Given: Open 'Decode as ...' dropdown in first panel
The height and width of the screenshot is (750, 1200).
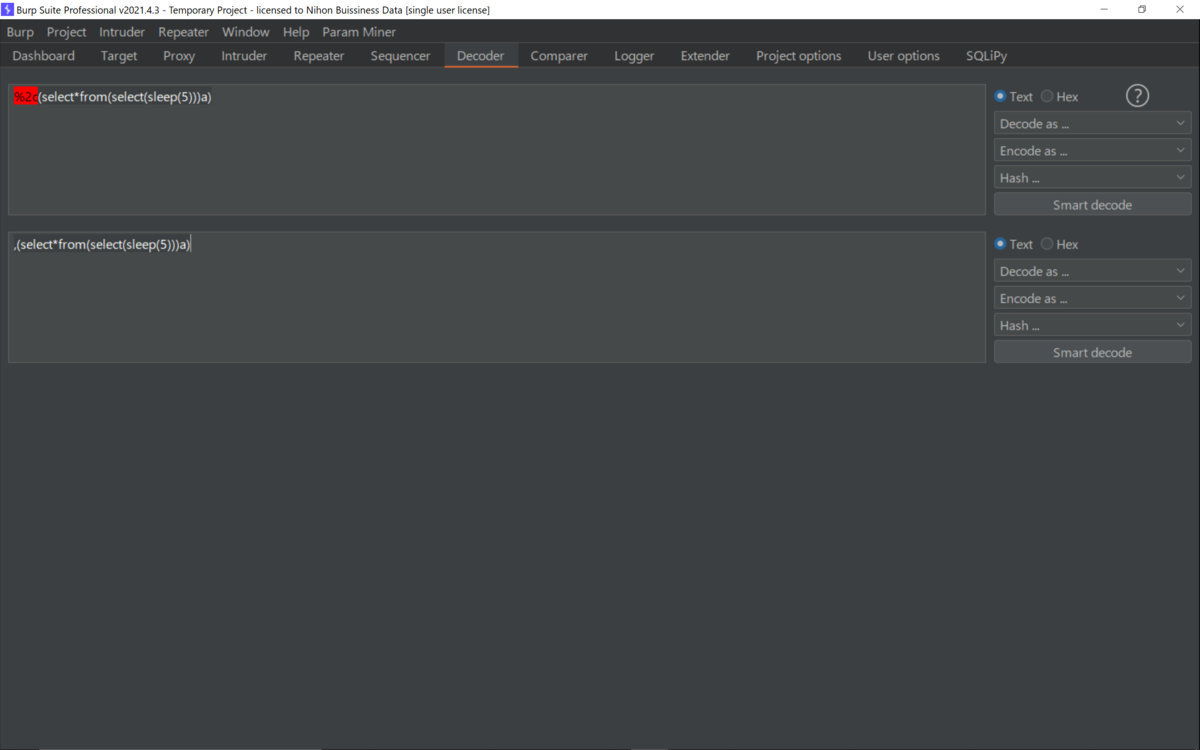Looking at the screenshot, I should tap(1092, 124).
